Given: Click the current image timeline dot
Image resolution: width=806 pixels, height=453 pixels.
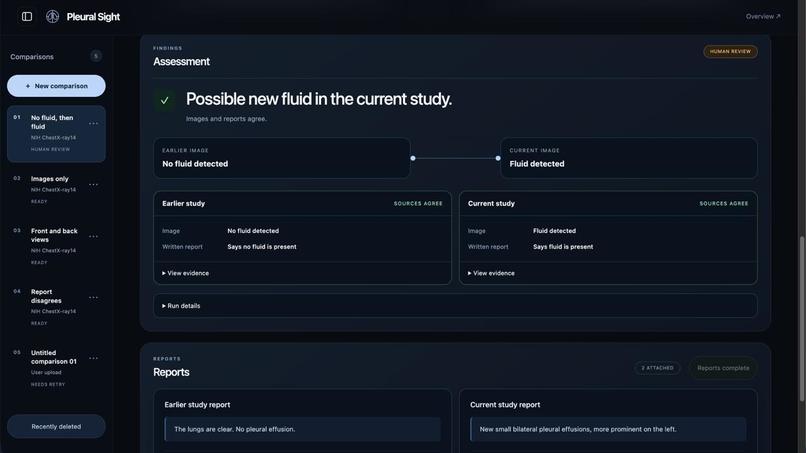Looking at the screenshot, I should [498, 158].
